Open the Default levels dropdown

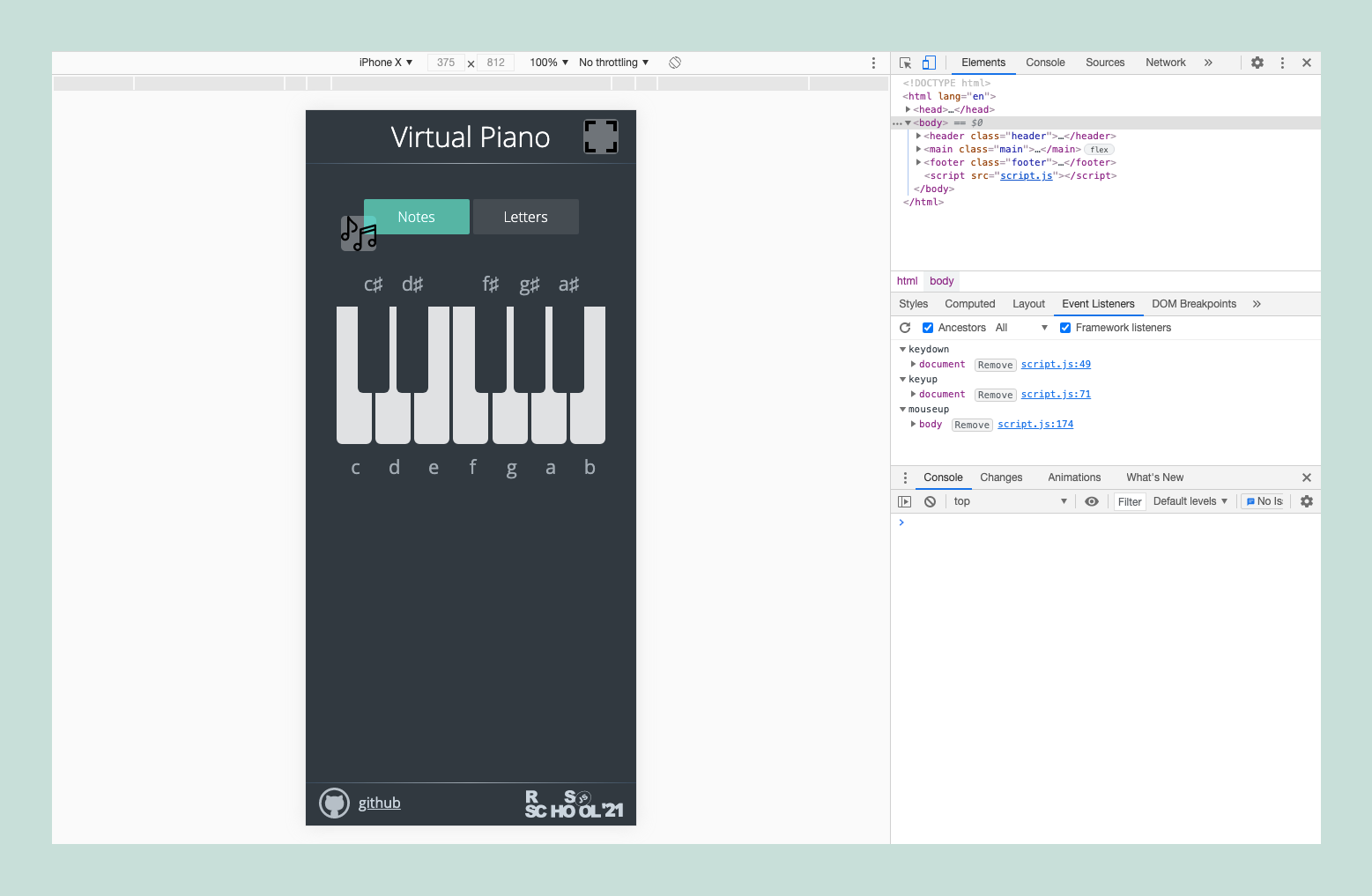(x=1190, y=500)
